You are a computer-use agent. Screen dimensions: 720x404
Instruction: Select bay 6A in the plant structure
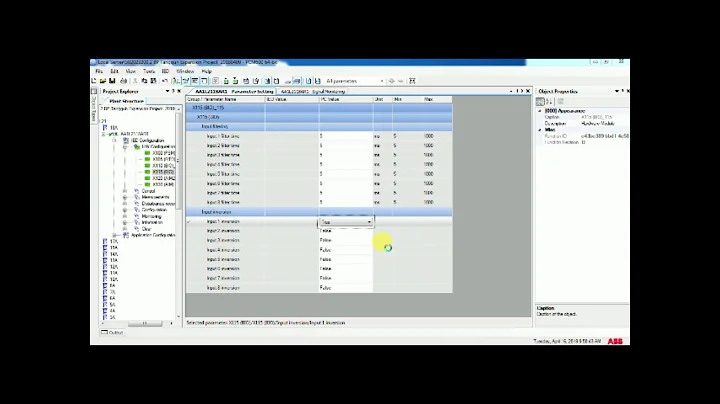tap(112, 298)
